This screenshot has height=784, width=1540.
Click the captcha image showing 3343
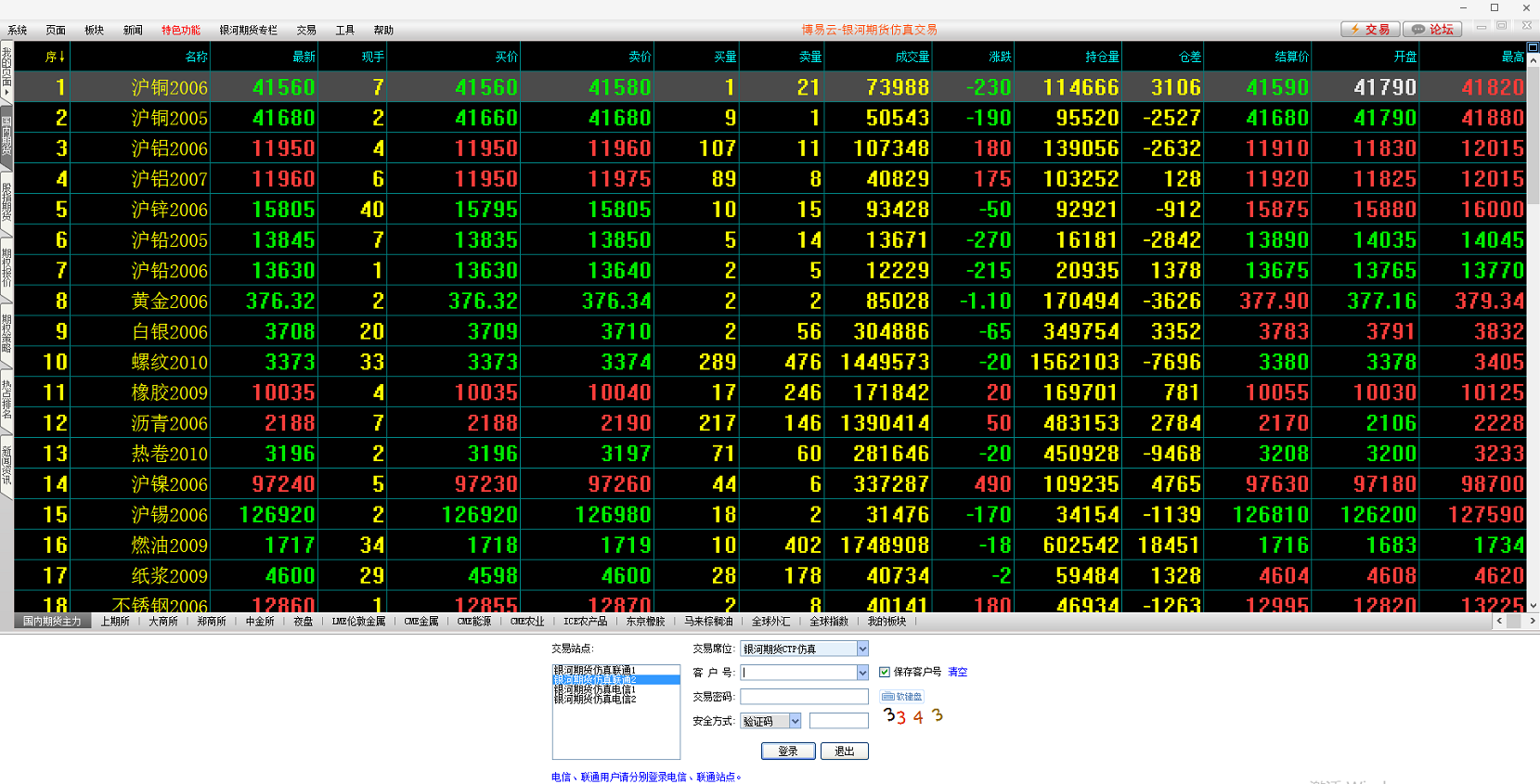[913, 716]
